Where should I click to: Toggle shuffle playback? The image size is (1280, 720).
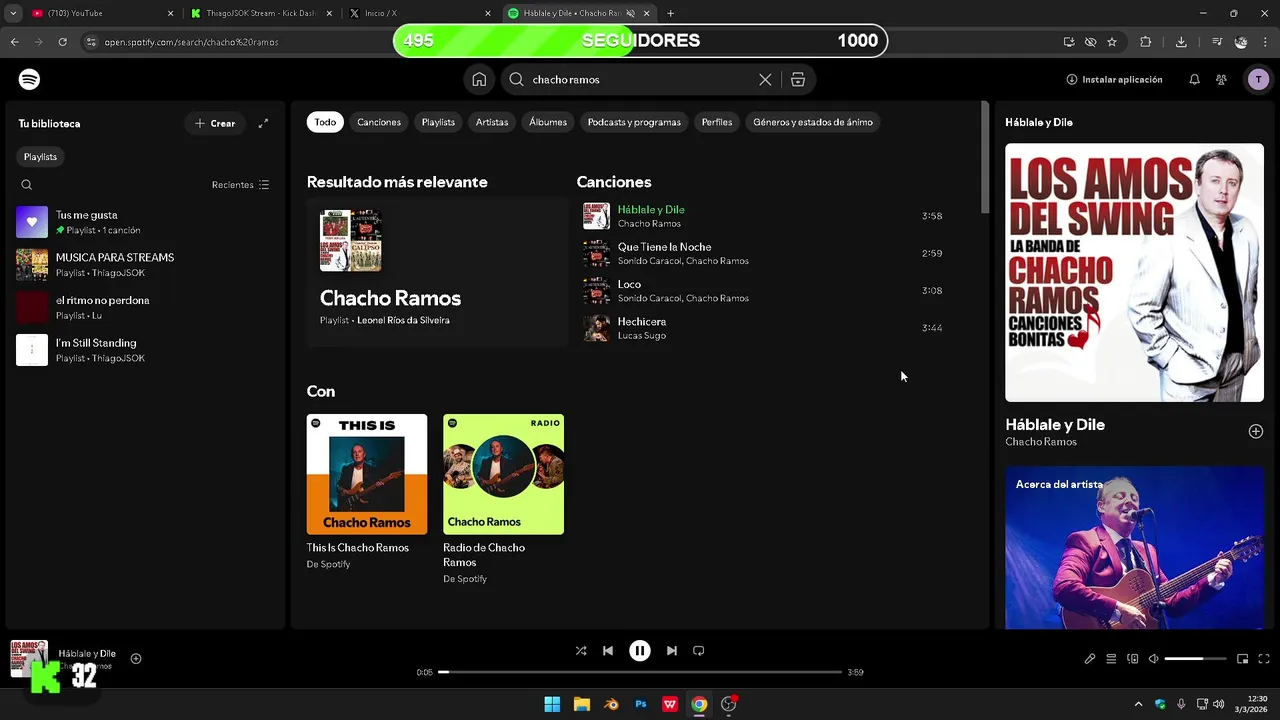point(581,650)
